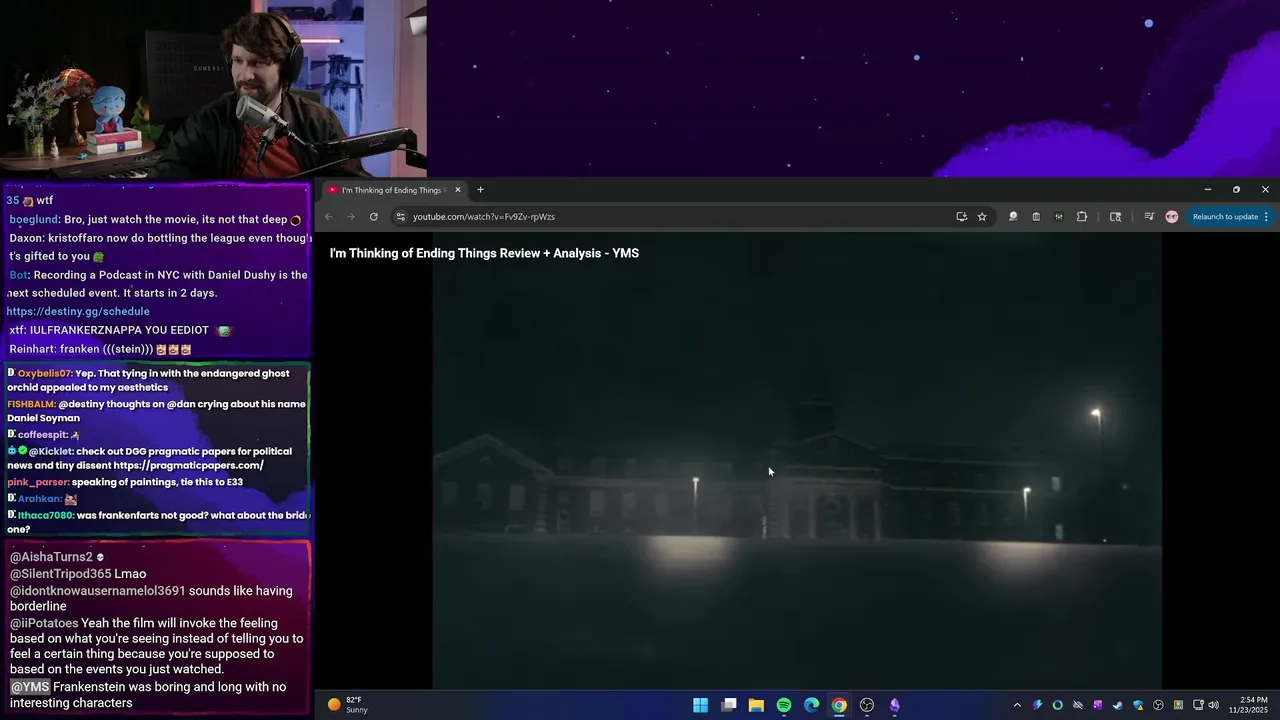Click the '@iiPotatoes' chat mention
Image resolution: width=1280 pixels, height=720 pixels.
(x=44, y=623)
